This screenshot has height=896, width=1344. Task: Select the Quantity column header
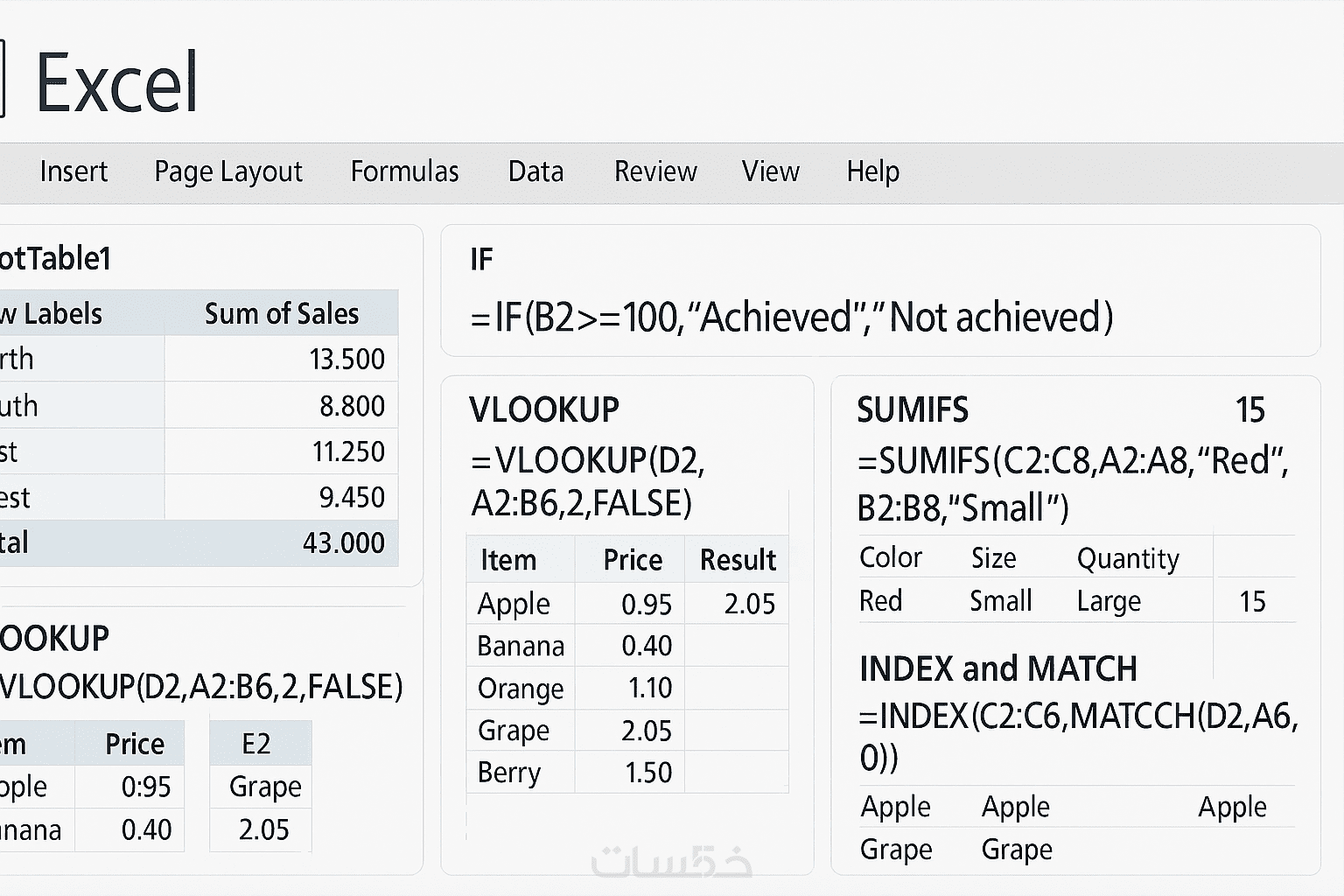(x=1128, y=558)
